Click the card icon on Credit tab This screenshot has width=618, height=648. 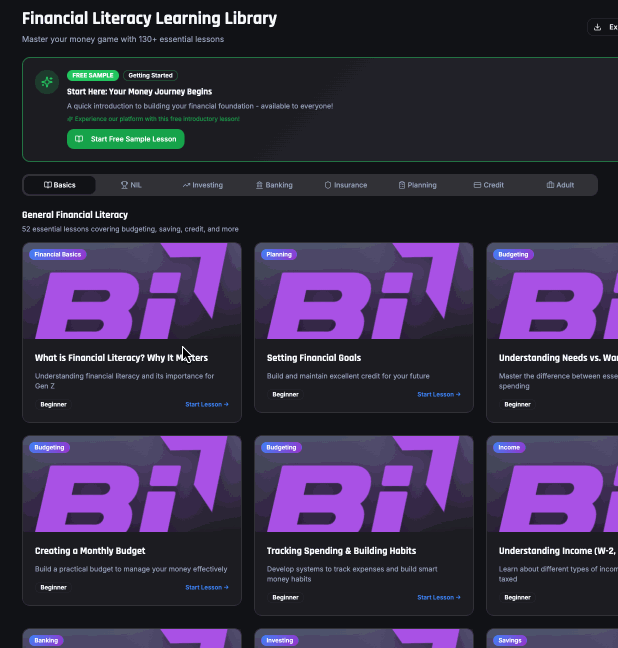[x=478, y=185]
